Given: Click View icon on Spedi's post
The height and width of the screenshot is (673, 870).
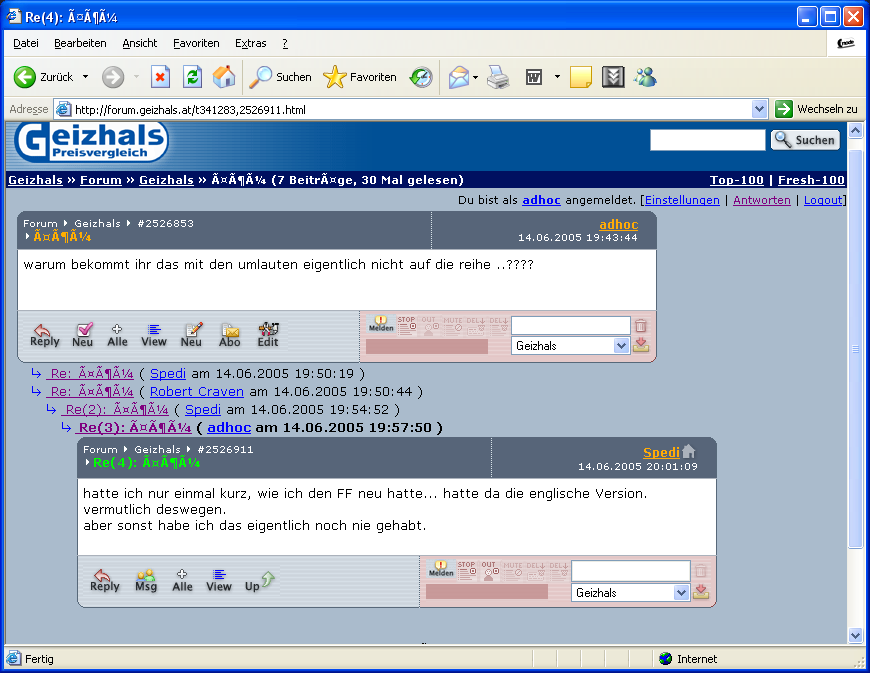Looking at the screenshot, I should [x=219, y=580].
